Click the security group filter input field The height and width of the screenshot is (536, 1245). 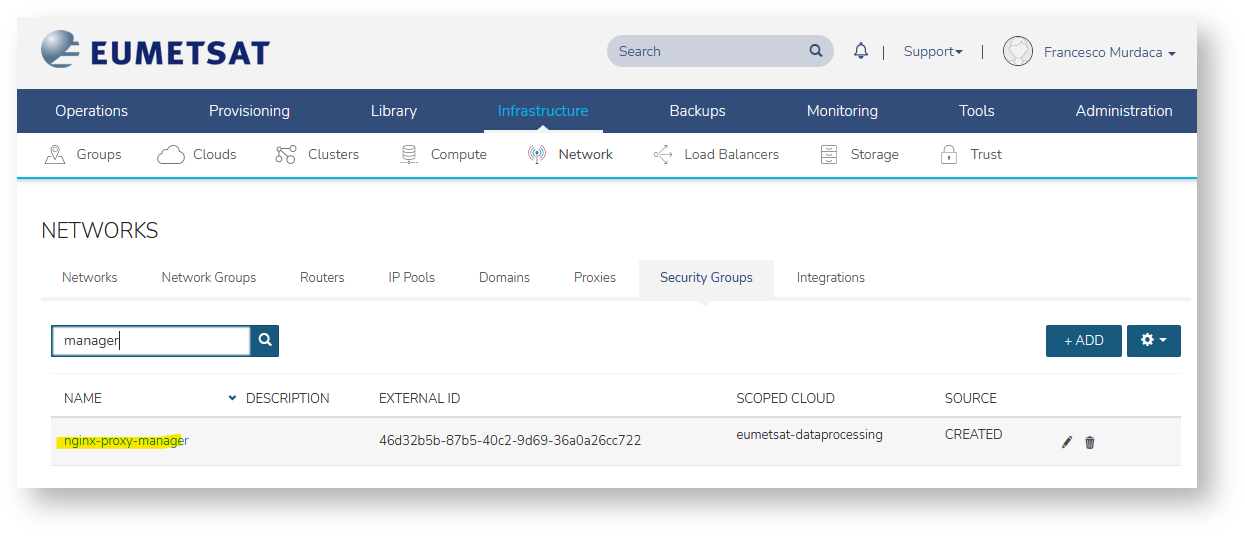tap(150, 341)
